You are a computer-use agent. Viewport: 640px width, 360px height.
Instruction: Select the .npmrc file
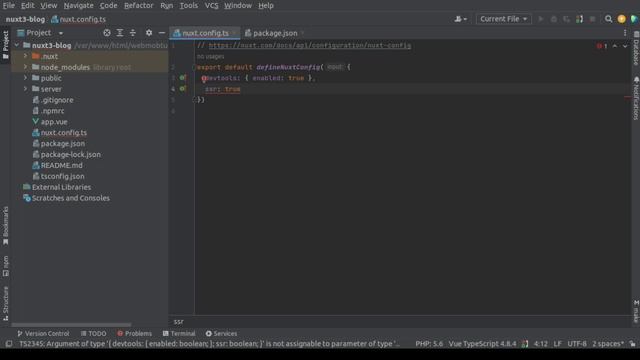48,111
